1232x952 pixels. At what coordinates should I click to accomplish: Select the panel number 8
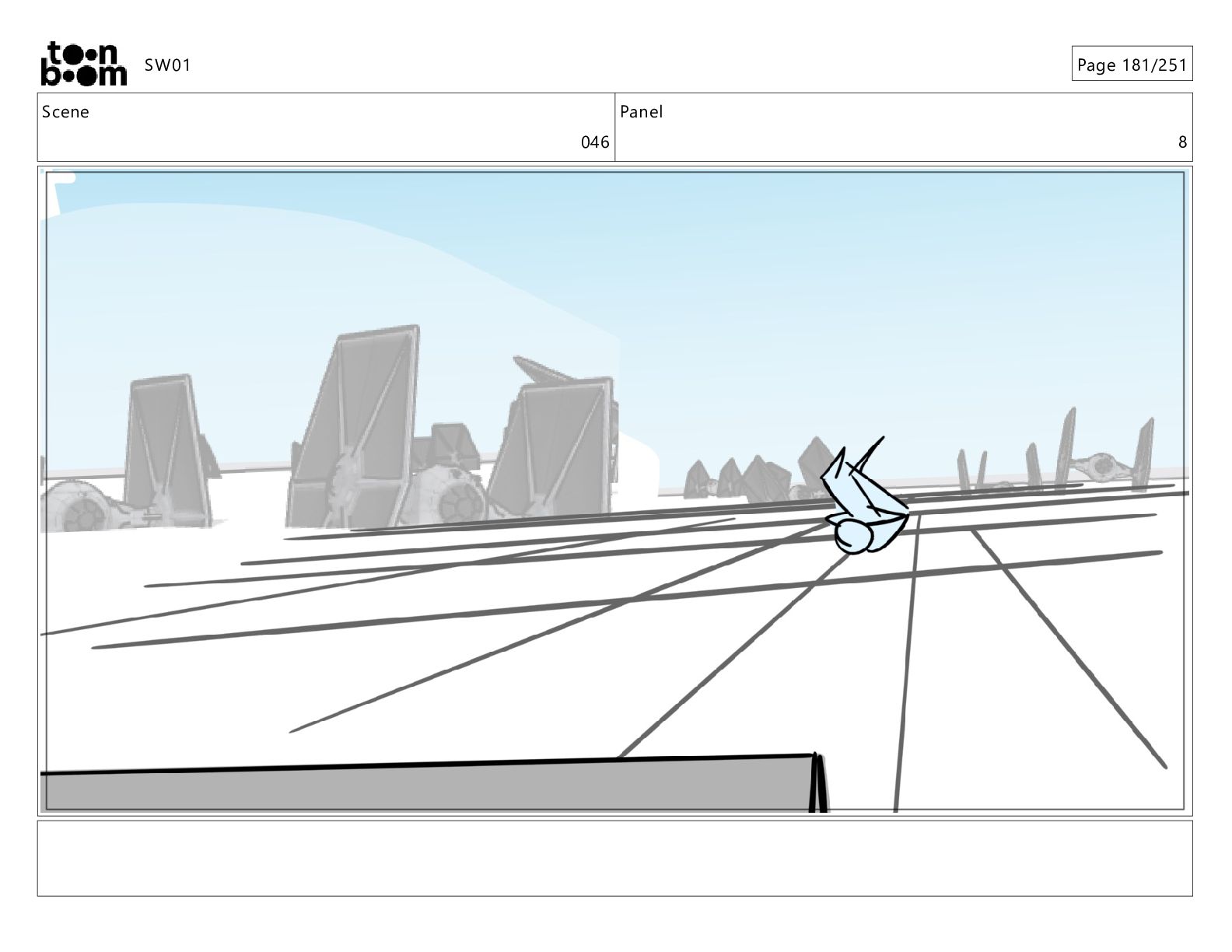tap(1182, 142)
